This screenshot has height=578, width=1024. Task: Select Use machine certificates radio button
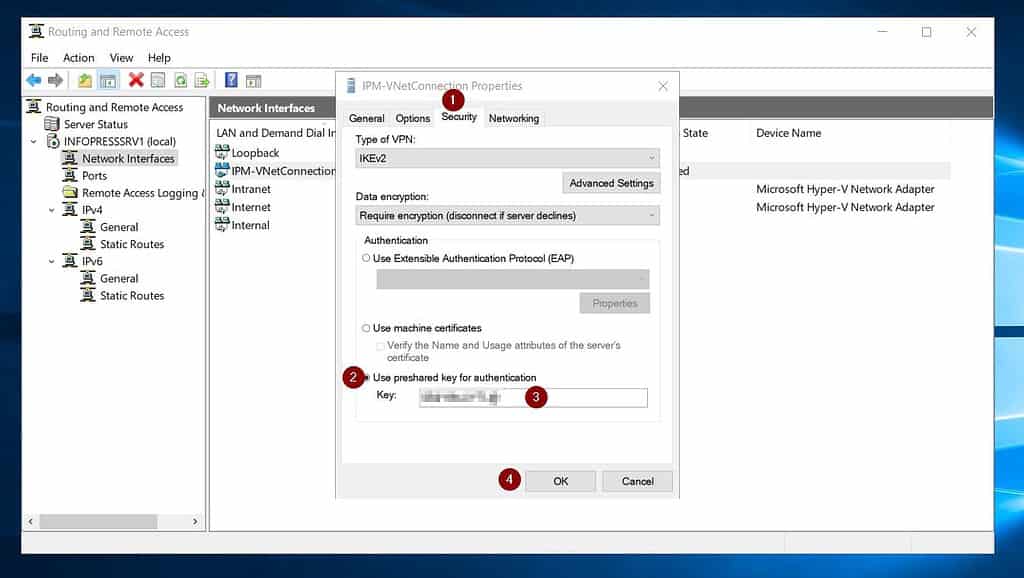366,328
